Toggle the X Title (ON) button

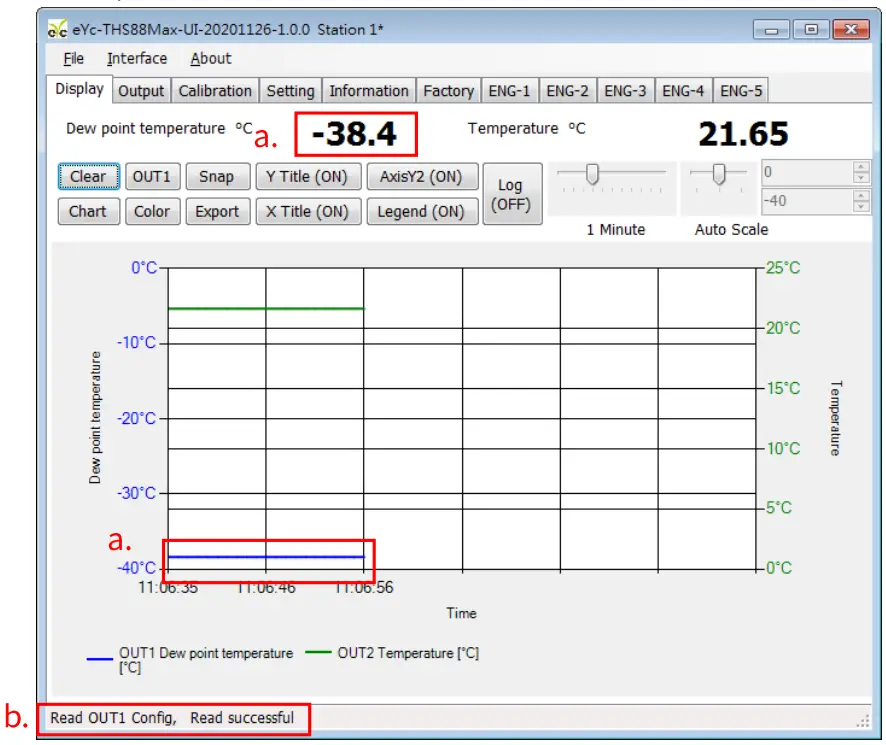point(307,212)
